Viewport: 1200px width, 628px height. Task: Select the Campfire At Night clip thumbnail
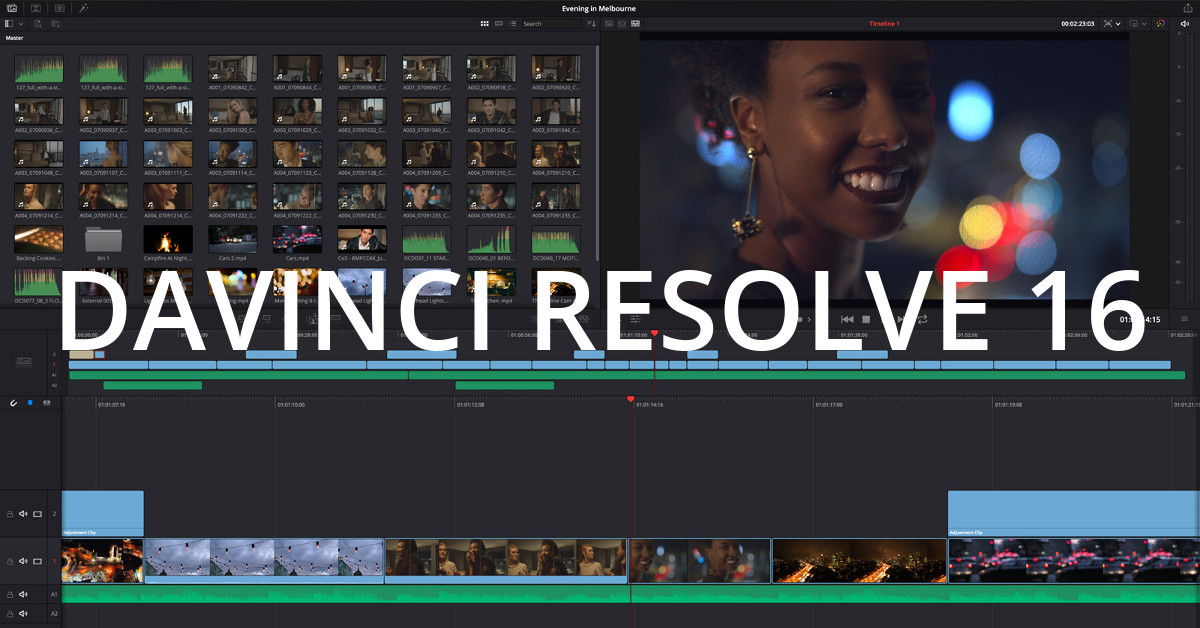[x=168, y=239]
